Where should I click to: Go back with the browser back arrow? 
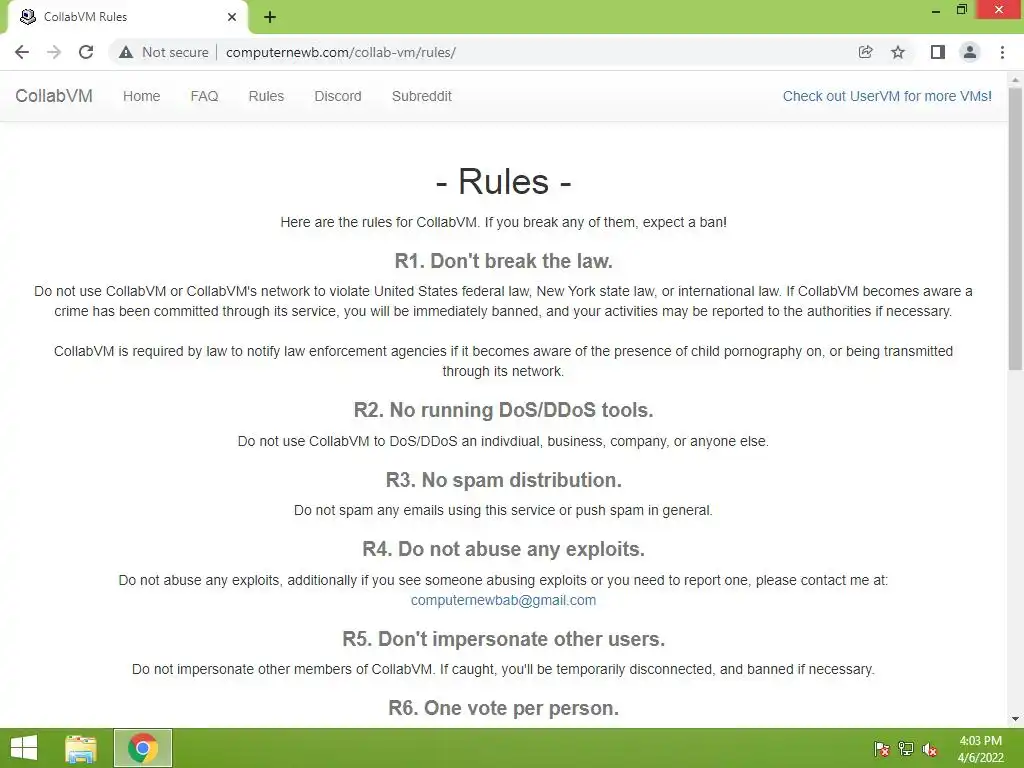point(22,52)
